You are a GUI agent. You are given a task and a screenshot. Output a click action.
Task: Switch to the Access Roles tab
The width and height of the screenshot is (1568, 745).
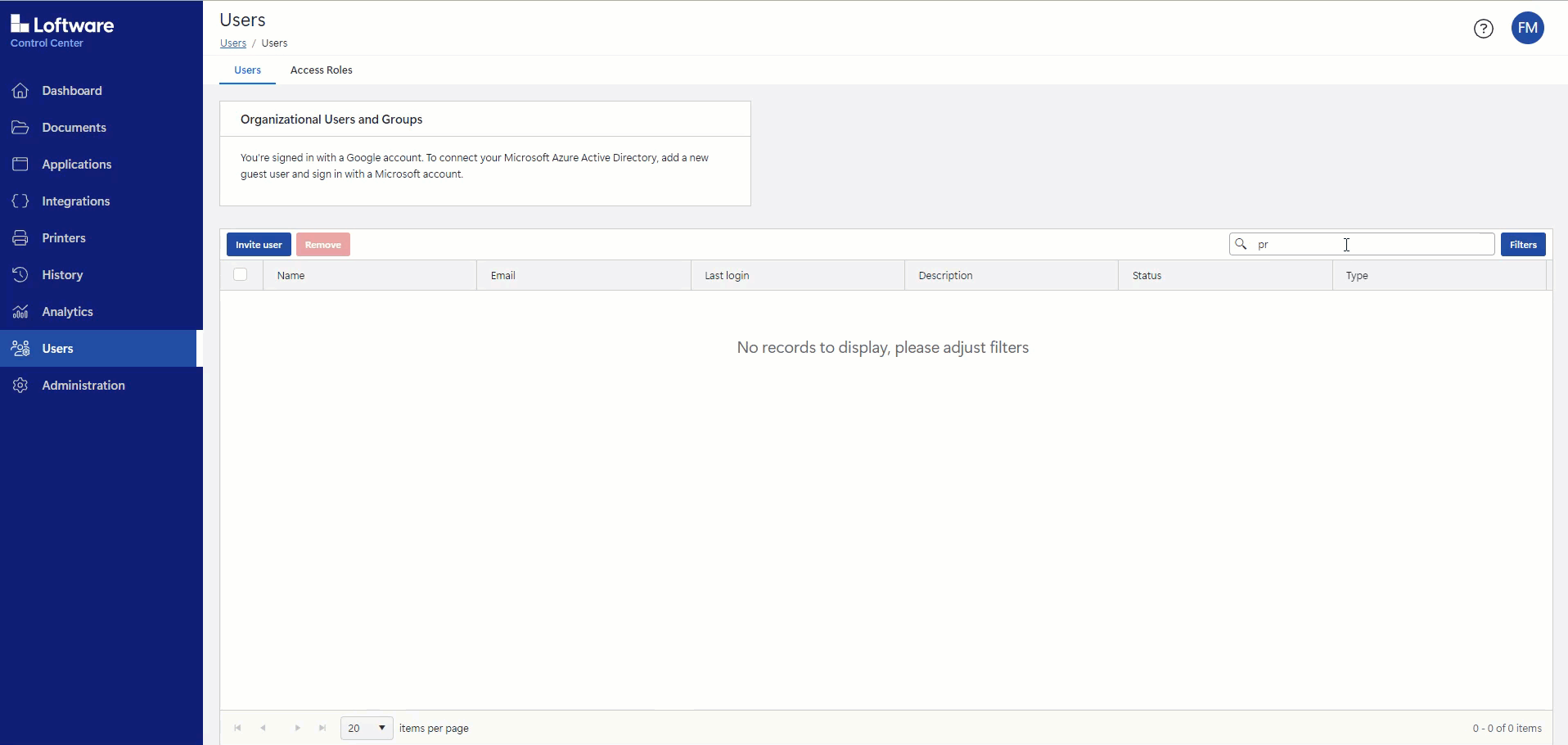pyautogui.click(x=321, y=70)
